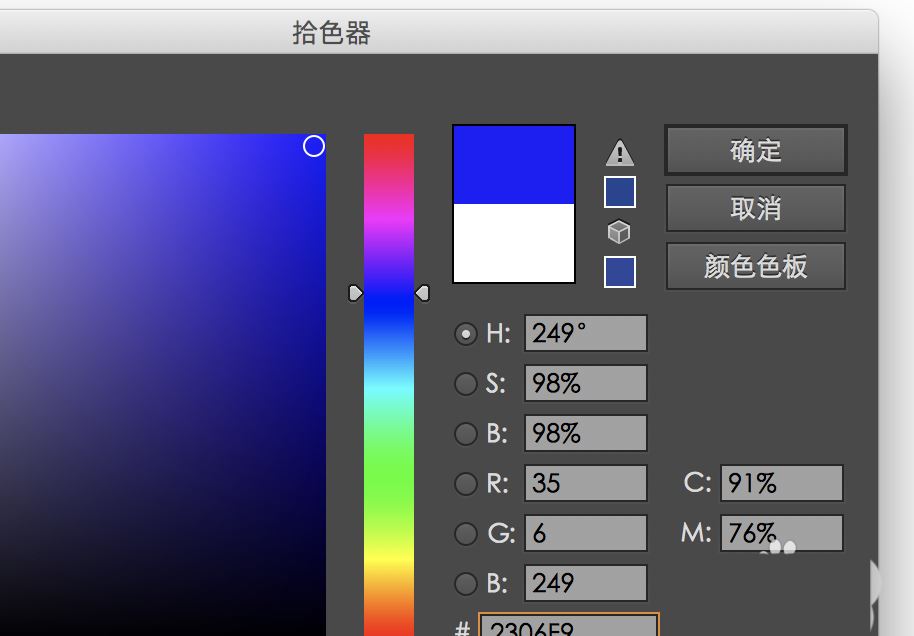Screen dimensions: 914x636
Task: Select the B radio button for blue mode
Action: click(465, 583)
